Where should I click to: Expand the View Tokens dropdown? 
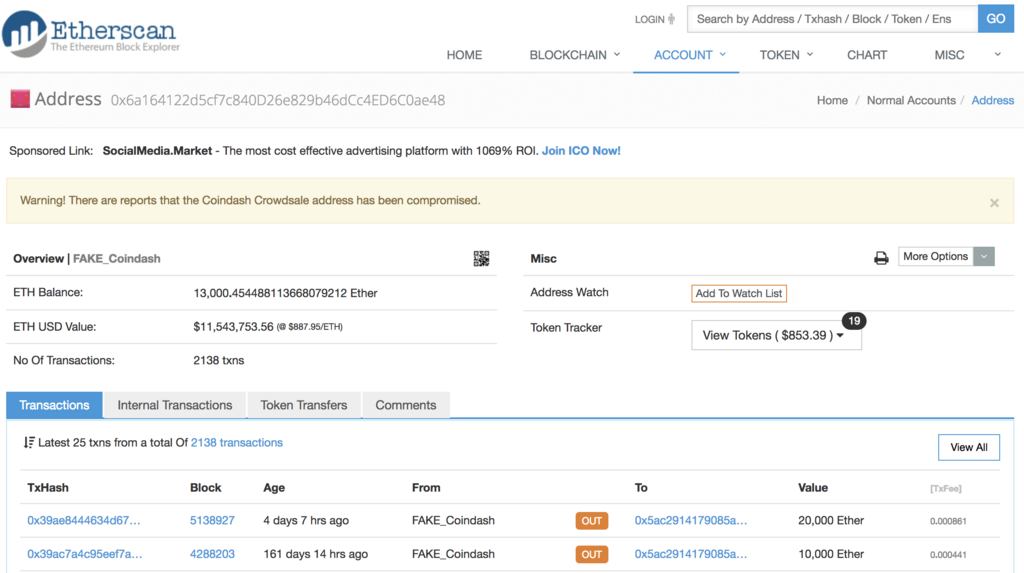tap(776, 335)
